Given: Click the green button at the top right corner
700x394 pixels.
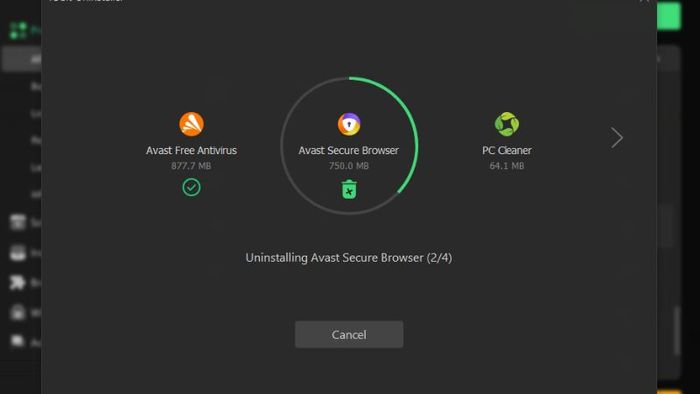Looking at the screenshot, I should (669, 16).
